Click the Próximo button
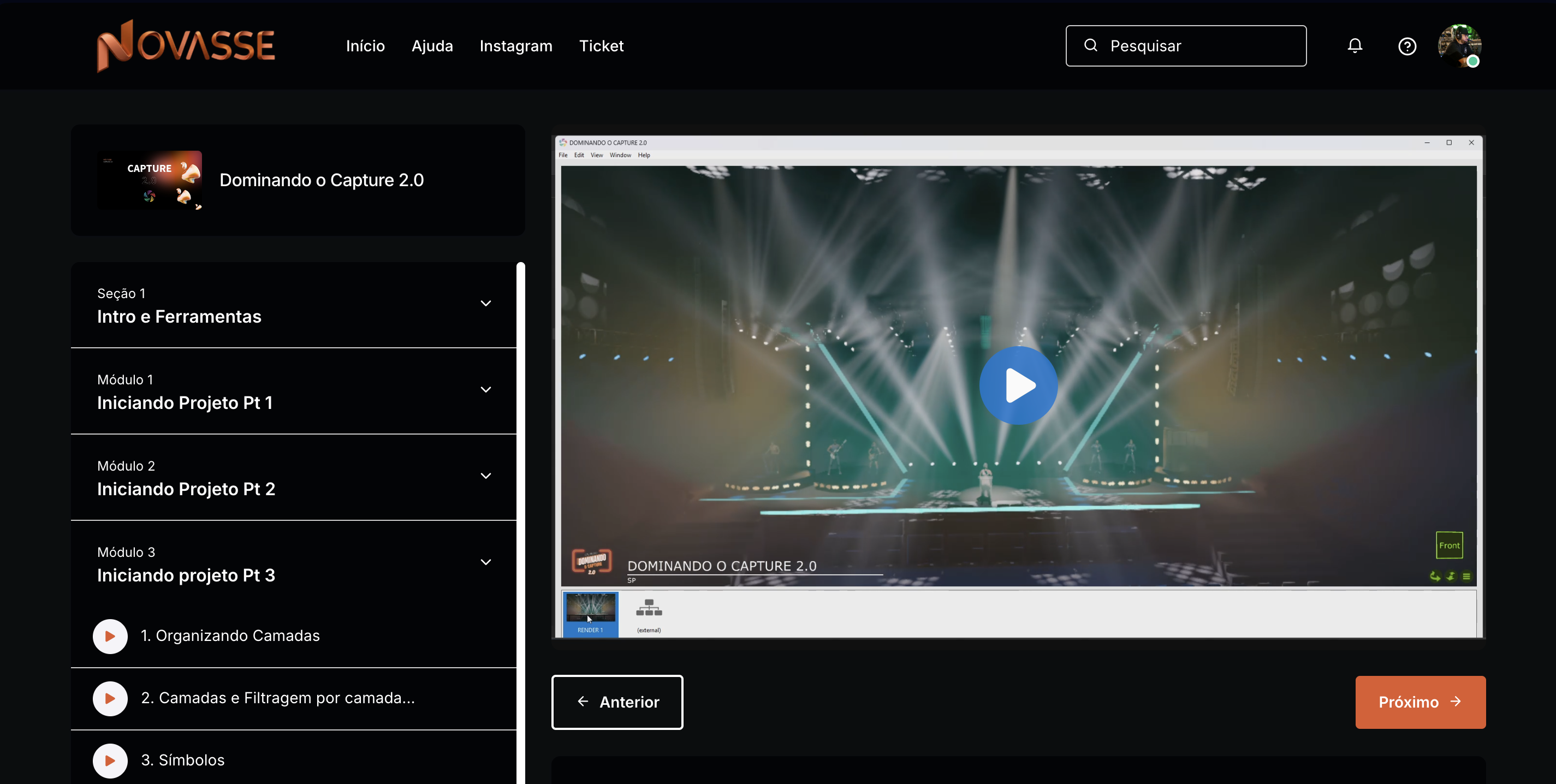 coord(1420,702)
